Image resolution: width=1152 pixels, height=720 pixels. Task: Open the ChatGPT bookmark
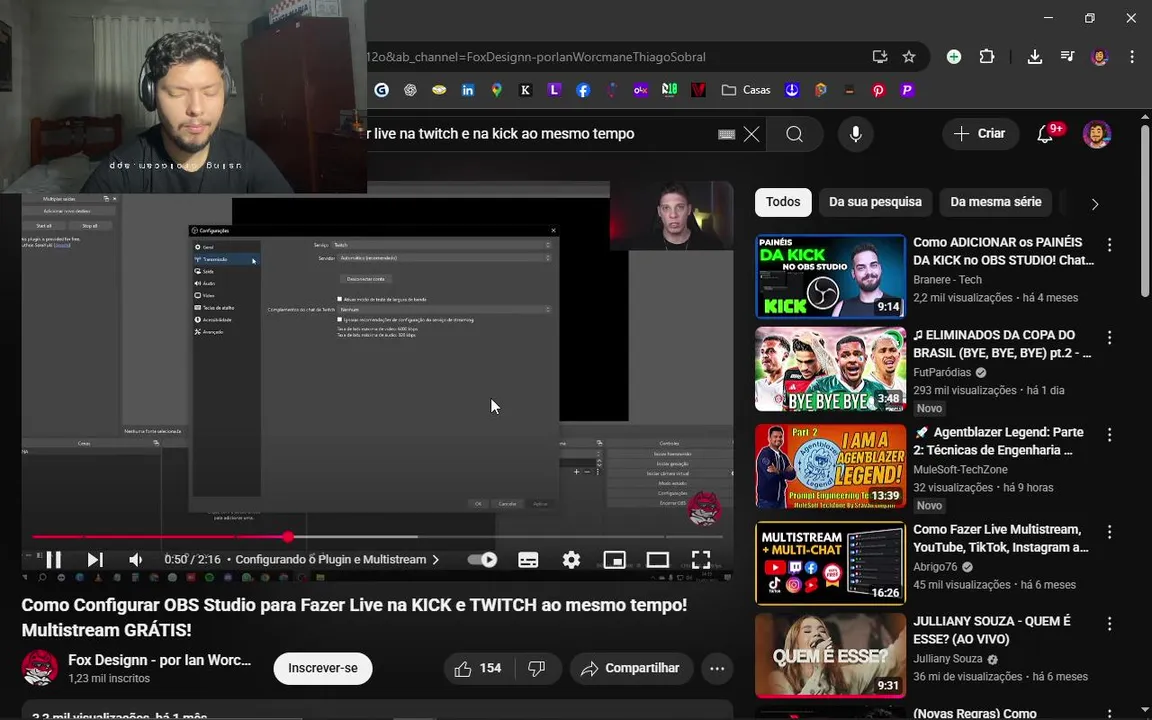tap(410, 90)
